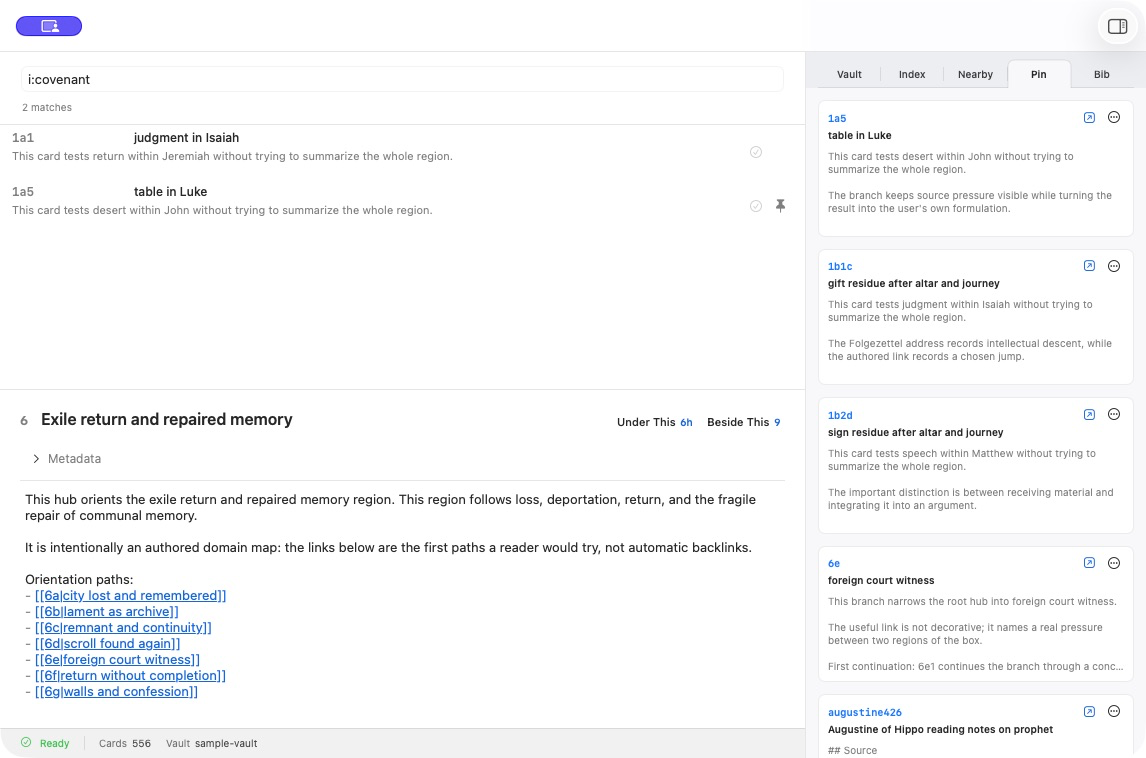Open more options for pinned card 1b1c
The height and width of the screenshot is (758, 1146).
1114,266
